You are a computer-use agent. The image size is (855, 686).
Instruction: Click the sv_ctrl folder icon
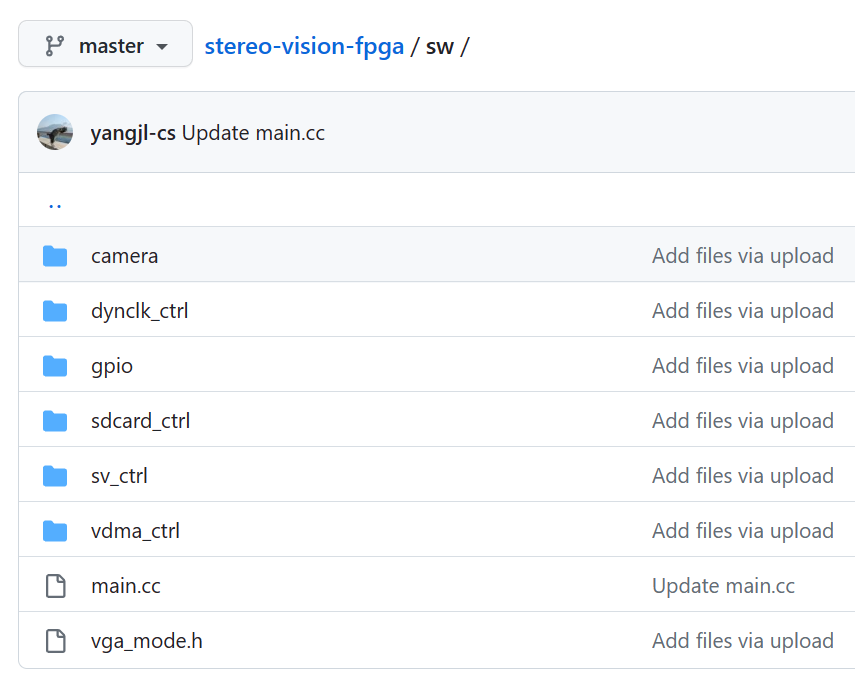55,476
